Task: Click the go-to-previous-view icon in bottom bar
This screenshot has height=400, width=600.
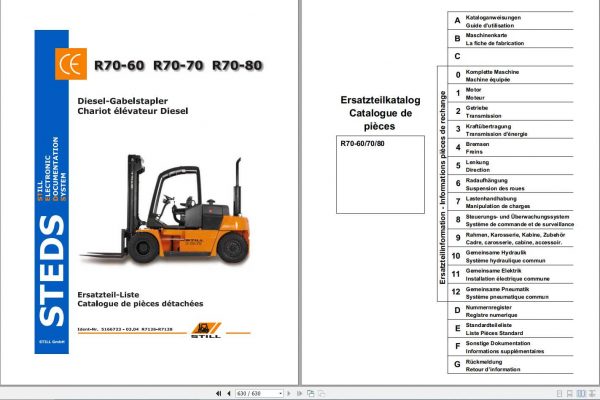Action: tap(311, 393)
